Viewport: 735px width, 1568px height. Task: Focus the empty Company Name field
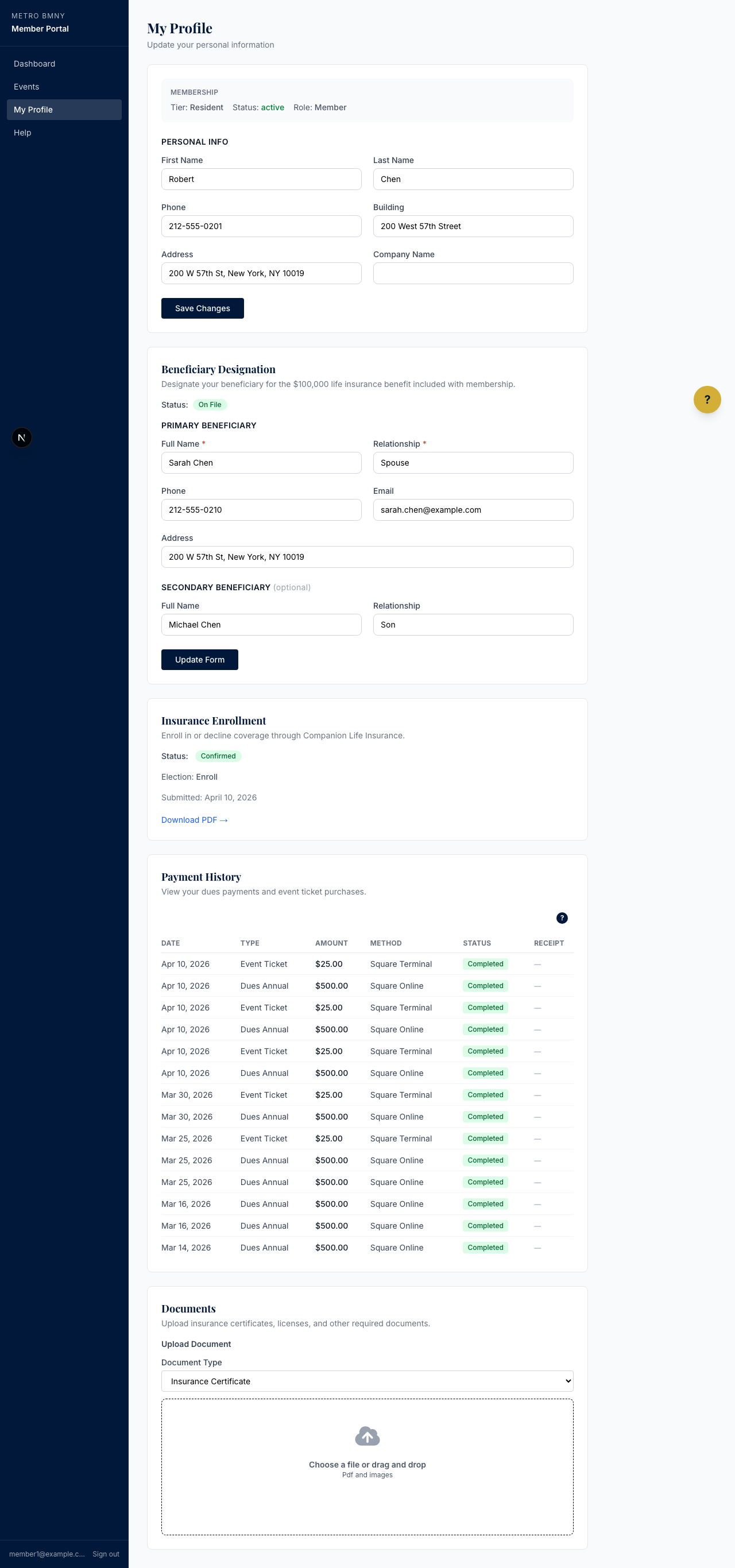473,273
